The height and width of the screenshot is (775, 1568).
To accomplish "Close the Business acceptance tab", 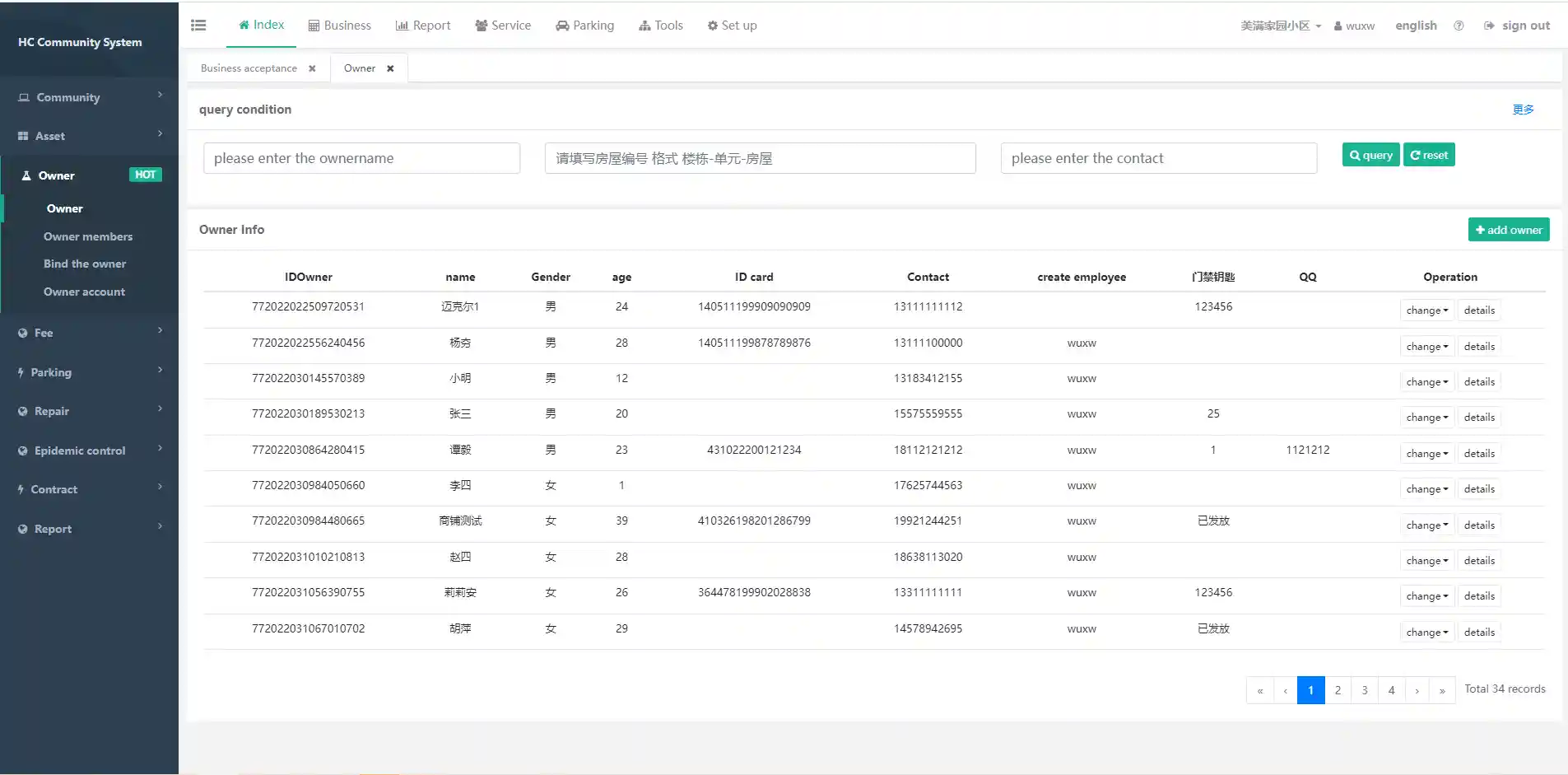I will [x=312, y=68].
